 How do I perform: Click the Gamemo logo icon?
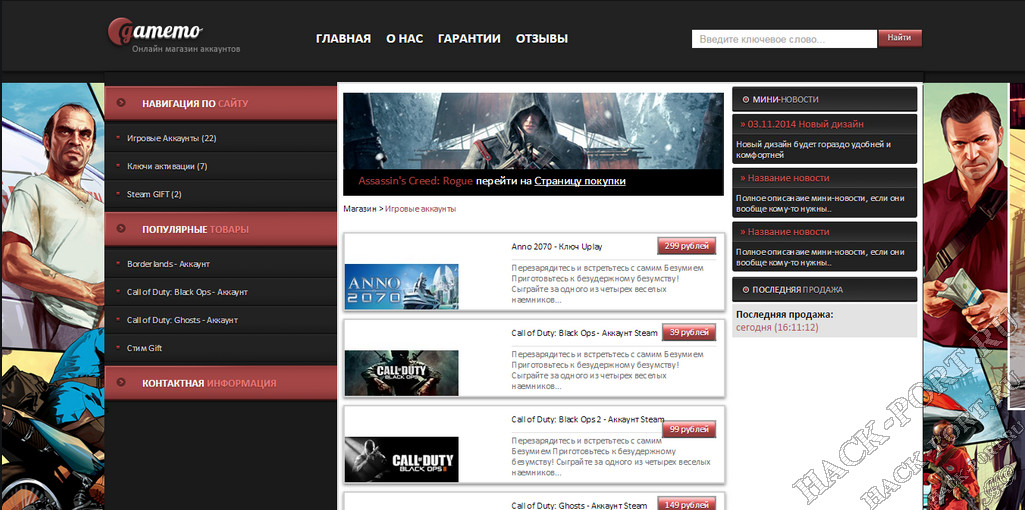(121, 33)
